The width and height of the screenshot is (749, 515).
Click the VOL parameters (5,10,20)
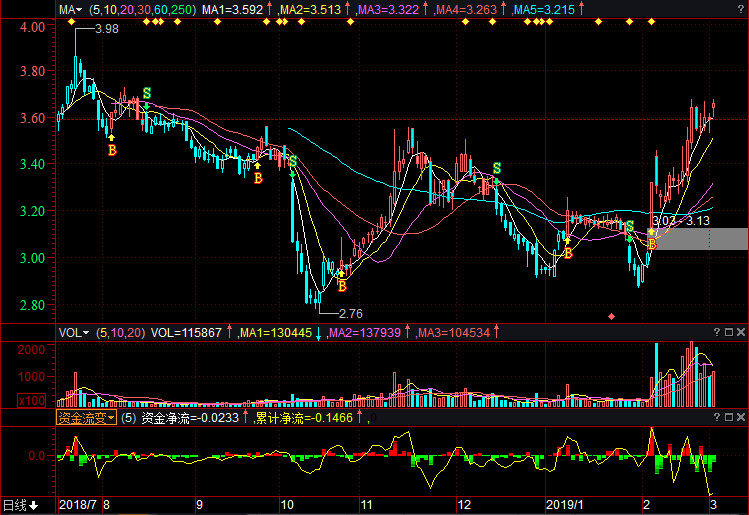tap(118, 332)
